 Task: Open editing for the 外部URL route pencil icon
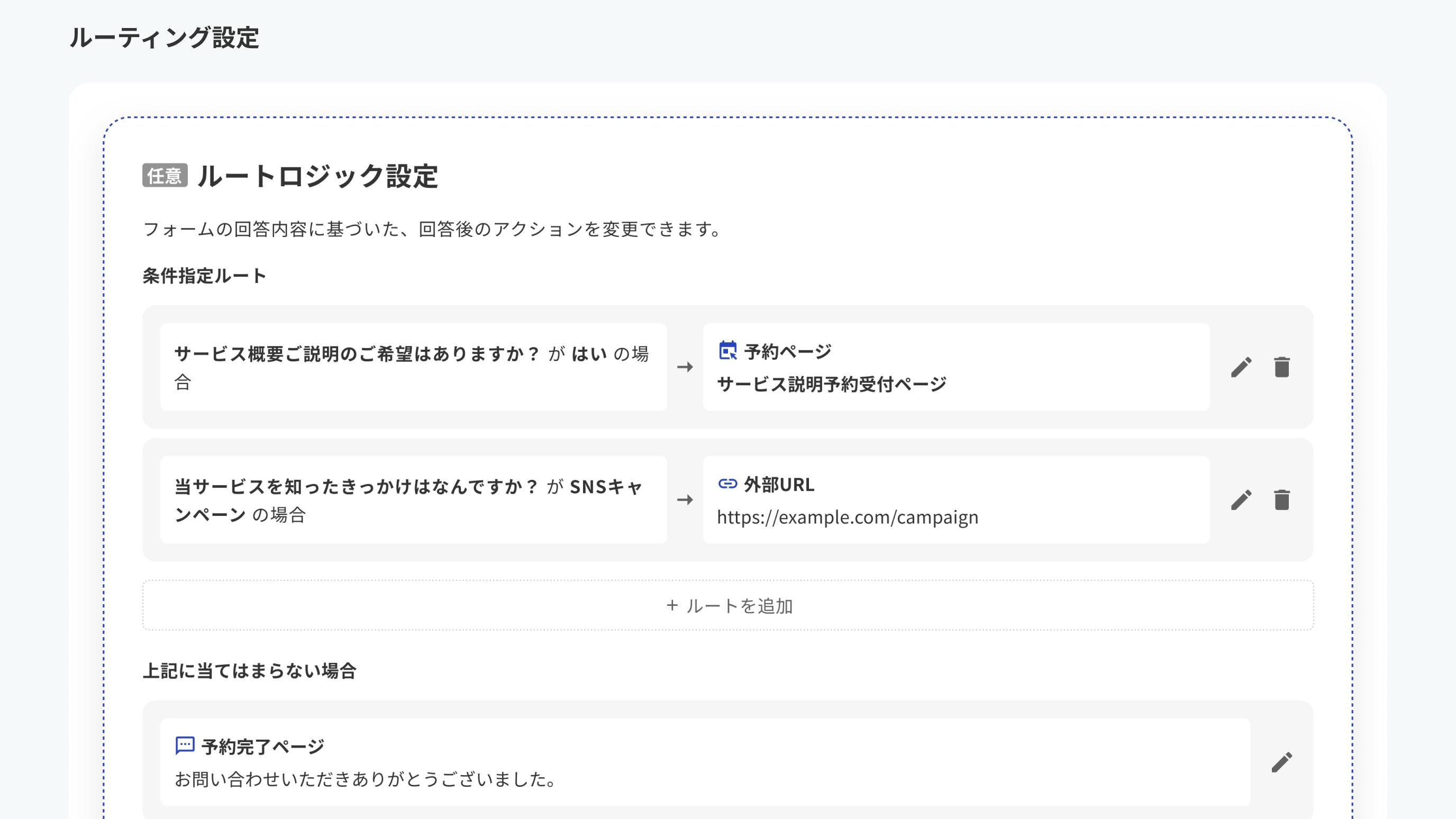tap(1241, 499)
